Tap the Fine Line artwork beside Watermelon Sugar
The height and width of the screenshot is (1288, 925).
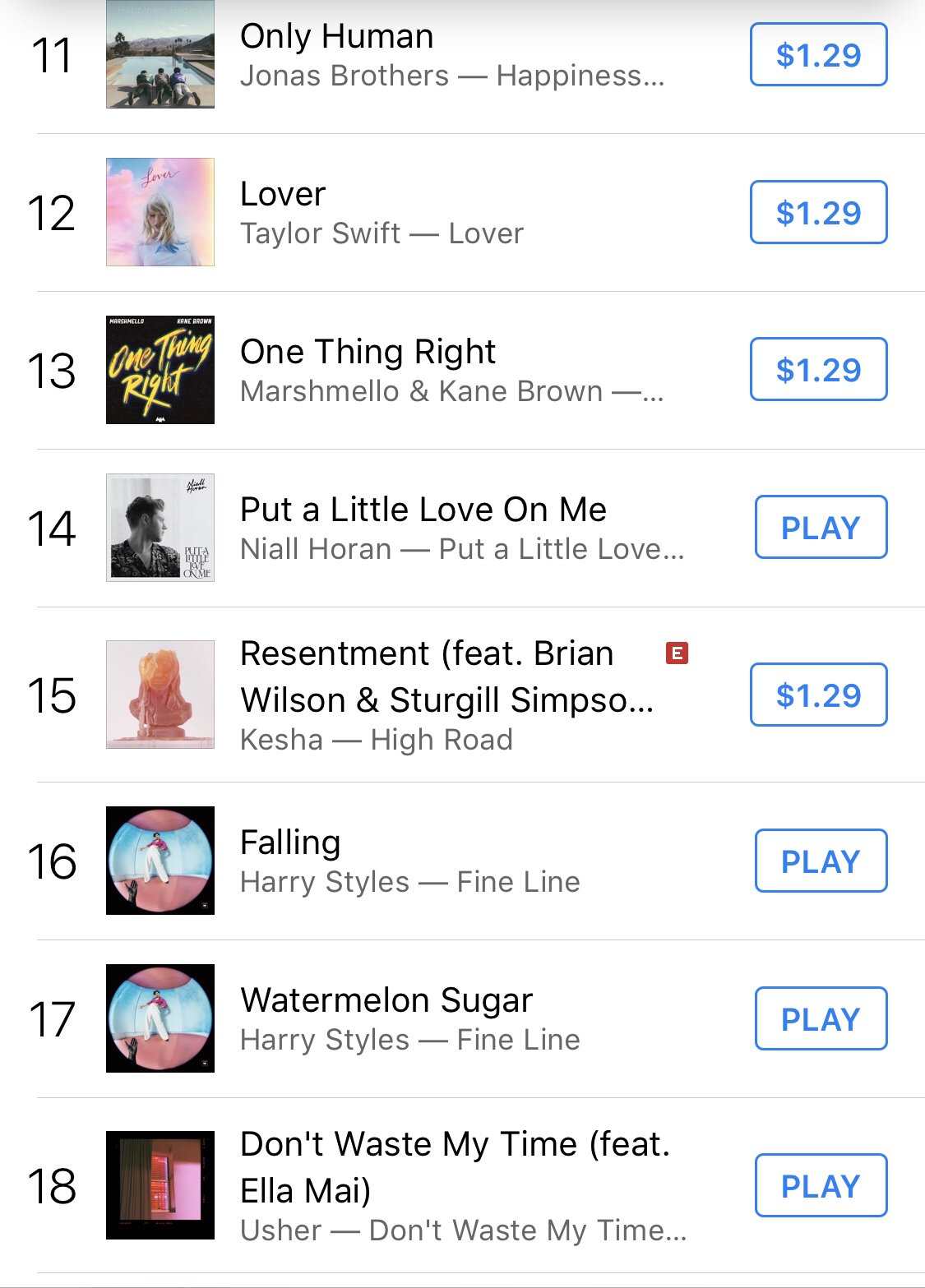pyautogui.click(x=160, y=1018)
